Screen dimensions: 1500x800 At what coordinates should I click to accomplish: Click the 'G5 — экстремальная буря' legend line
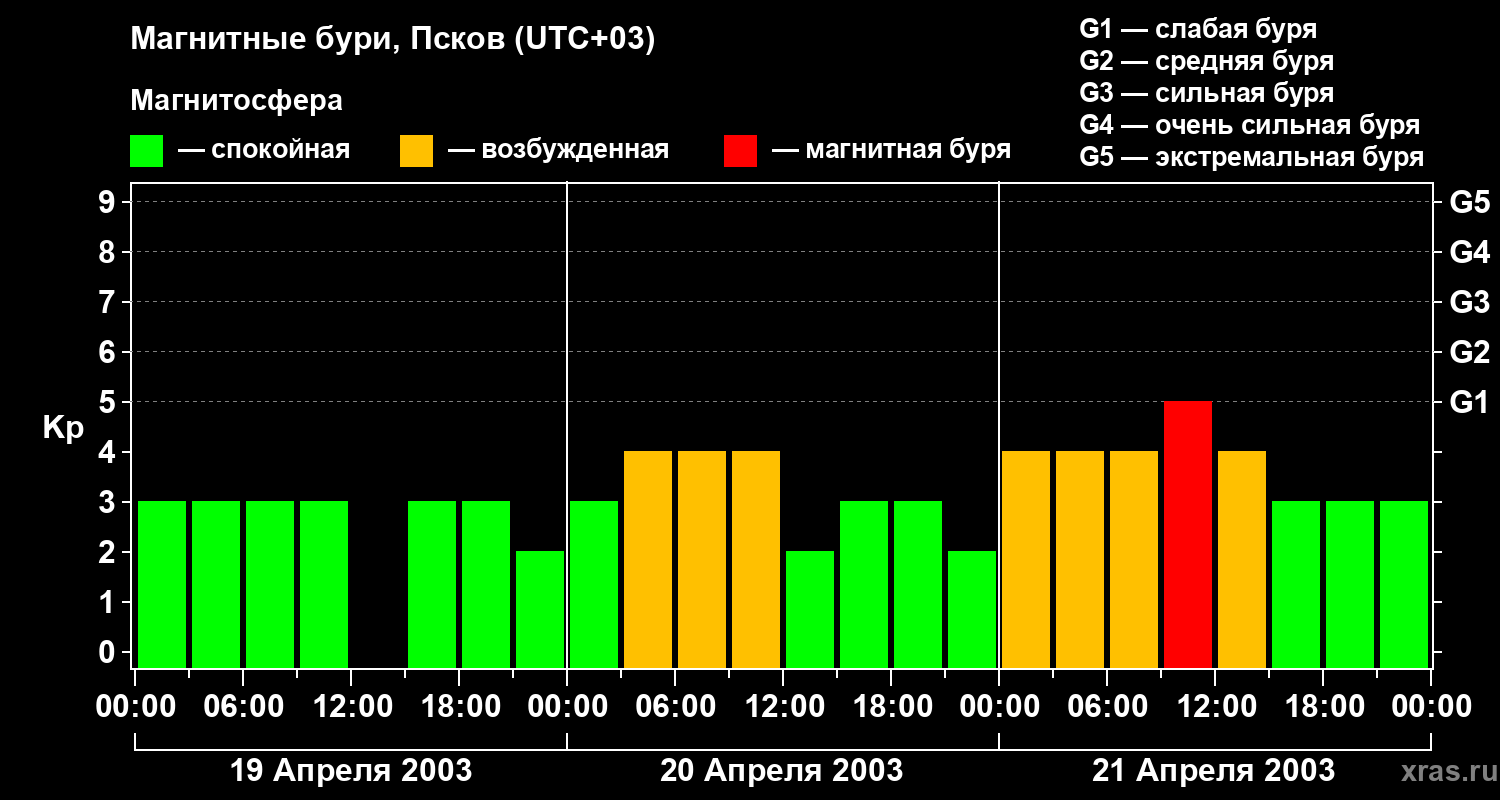coord(1251,157)
